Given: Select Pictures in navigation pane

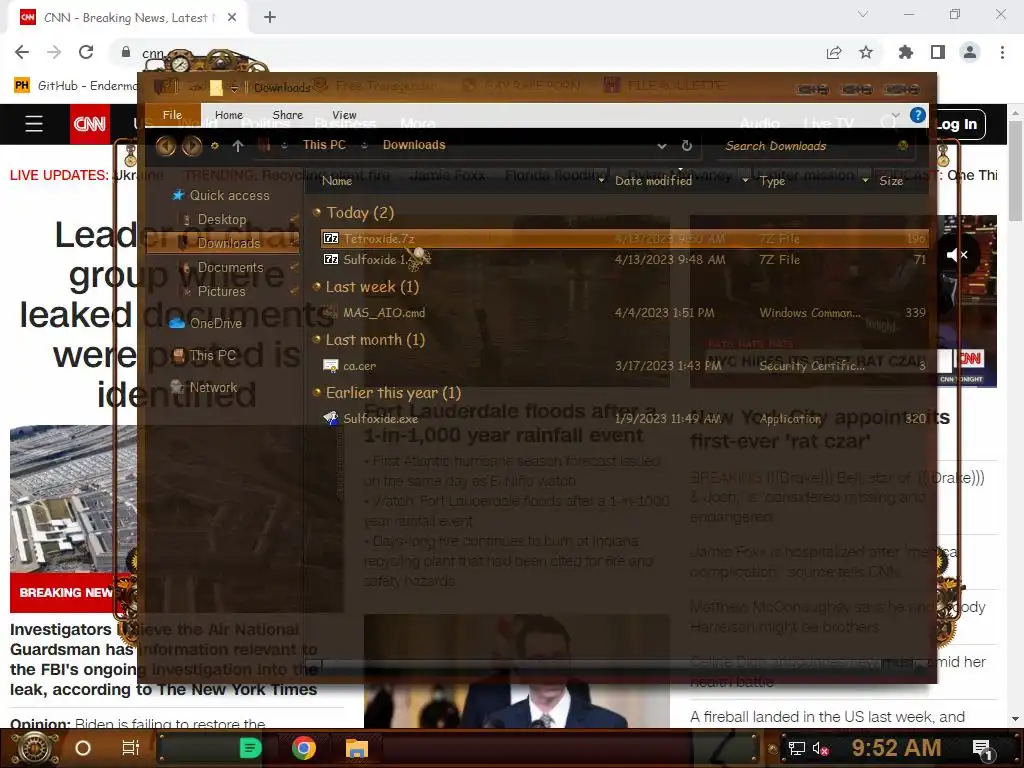Looking at the screenshot, I should pyautogui.click(x=221, y=291).
